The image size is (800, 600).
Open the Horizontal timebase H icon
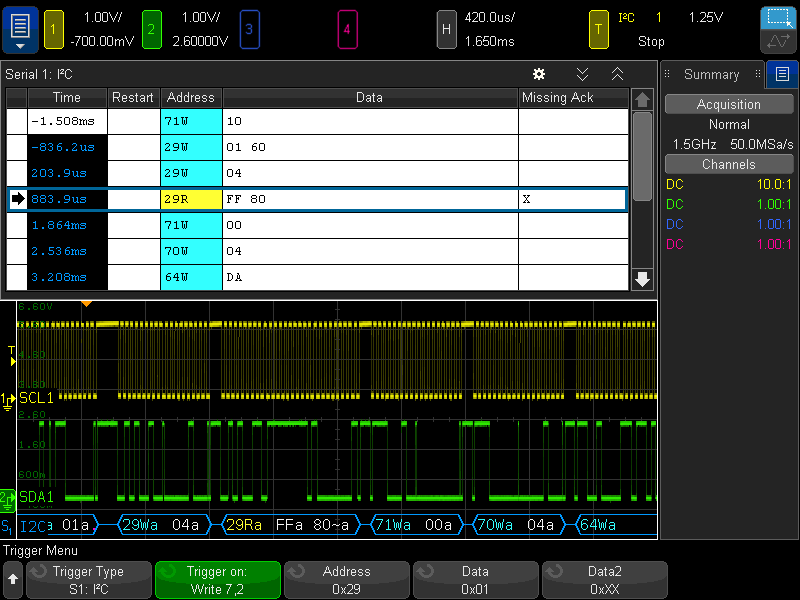[447, 29]
